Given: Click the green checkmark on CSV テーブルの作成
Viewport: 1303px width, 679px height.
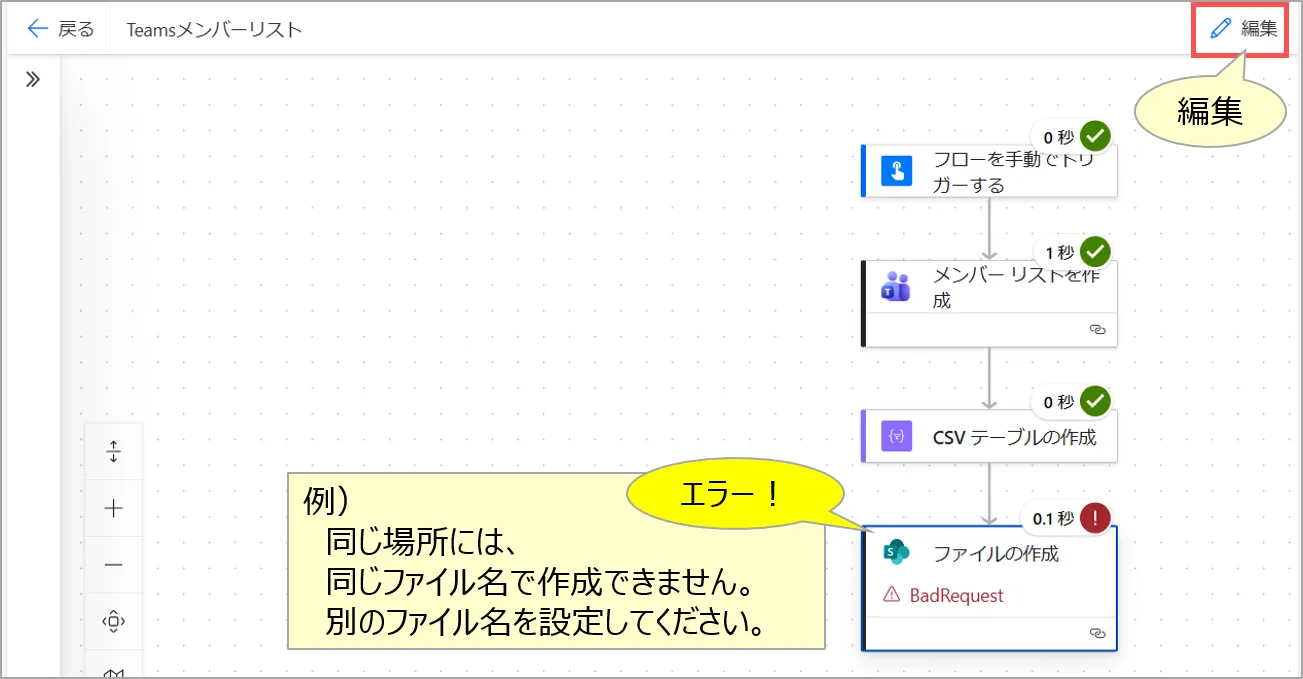Looking at the screenshot, I should point(1096,401).
